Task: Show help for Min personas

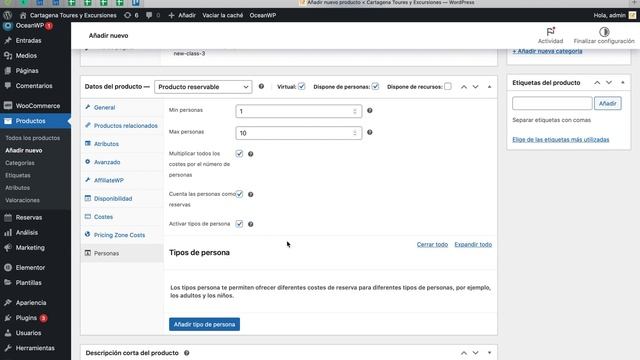Action: coord(370,110)
